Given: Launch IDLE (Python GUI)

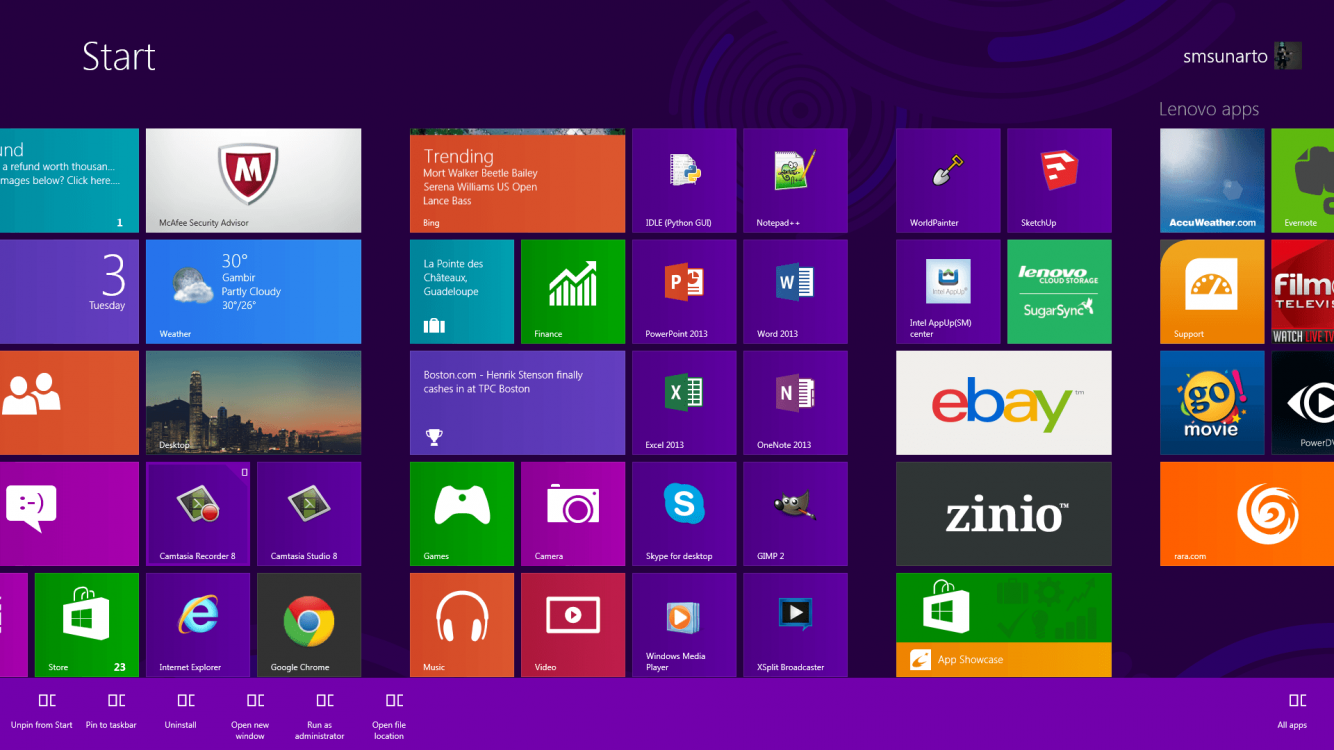Looking at the screenshot, I should point(684,181).
